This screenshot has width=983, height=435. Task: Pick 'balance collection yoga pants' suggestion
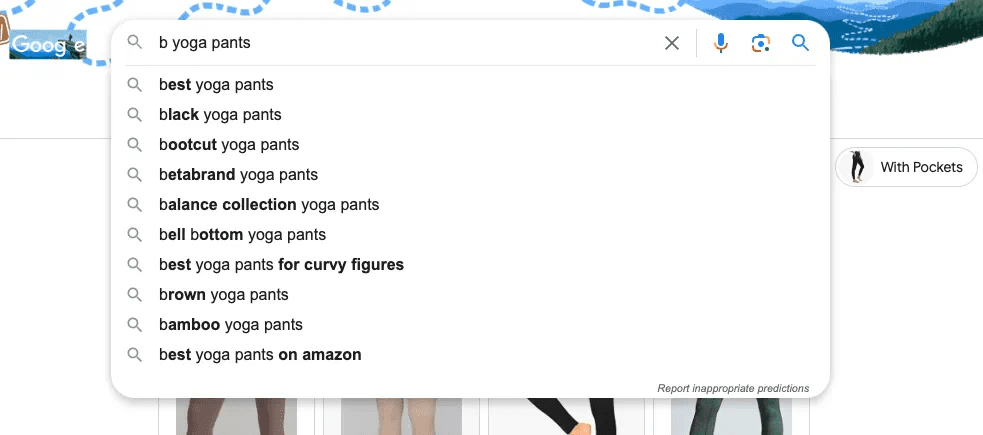269,205
